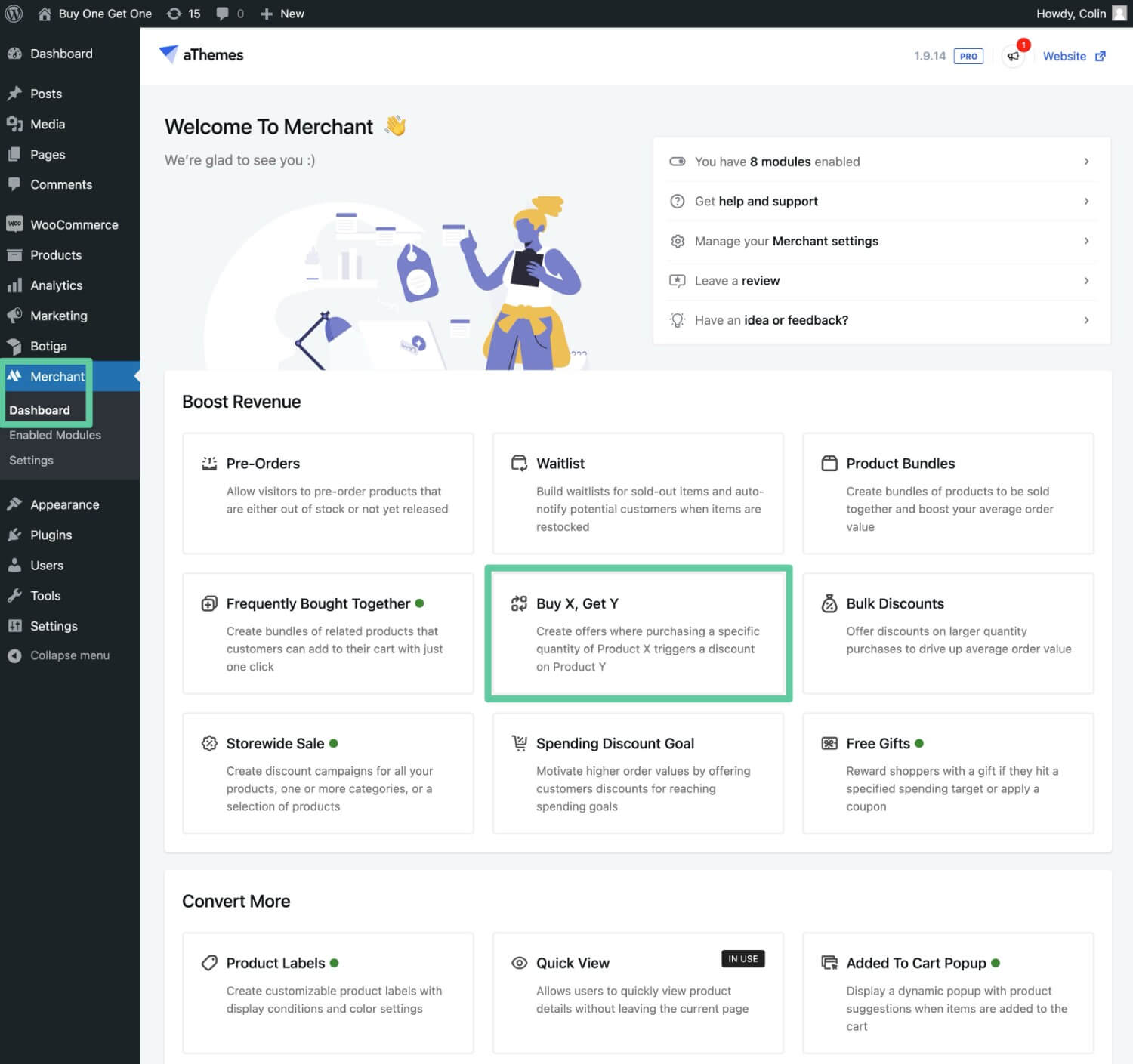This screenshot has width=1133, height=1064.
Task: Expand the Get help and support chevron
Action: (x=1086, y=201)
